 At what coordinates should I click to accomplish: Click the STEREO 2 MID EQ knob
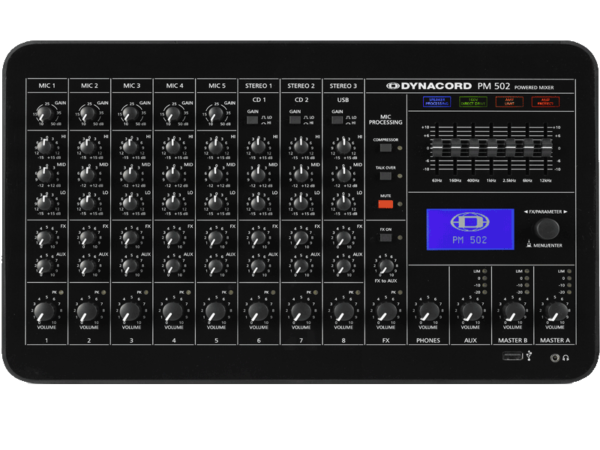coord(300,175)
